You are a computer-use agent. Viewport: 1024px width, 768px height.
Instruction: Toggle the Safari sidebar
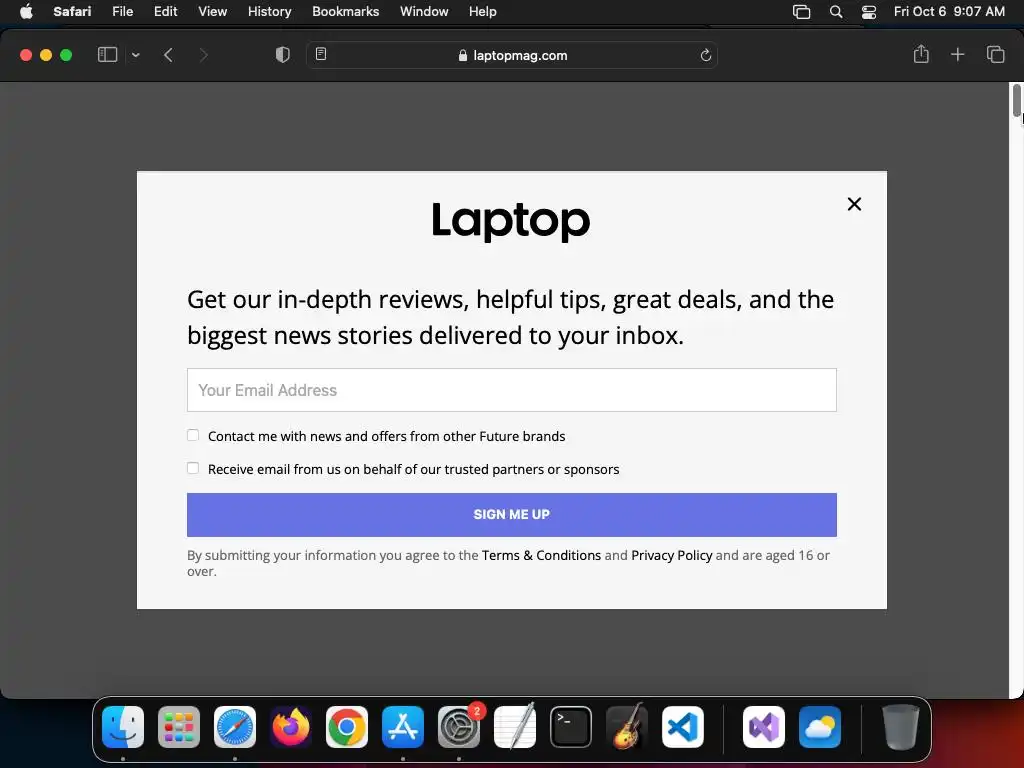108,55
